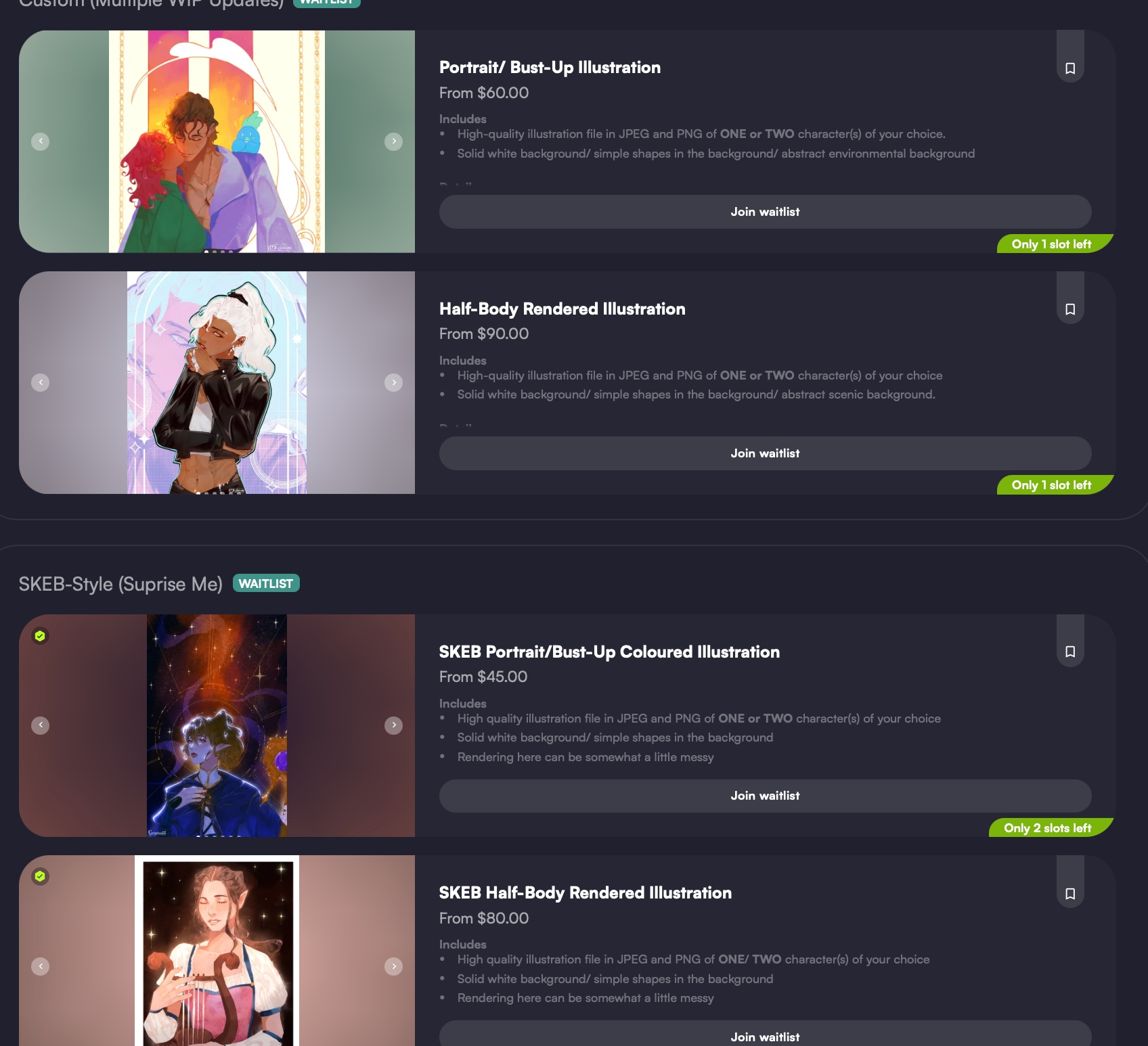The height and width of the screenshot is (1046, 1148).
Task: Show next image in SKEB Half-Body carousel
Action: point(393,966)
